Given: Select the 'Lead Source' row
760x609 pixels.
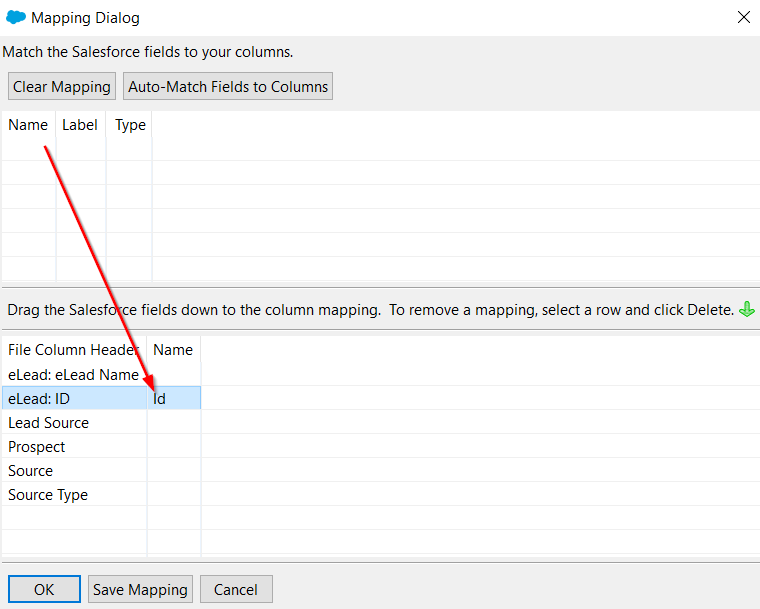Looking at the screenshot, I should [x=101, y=422].
